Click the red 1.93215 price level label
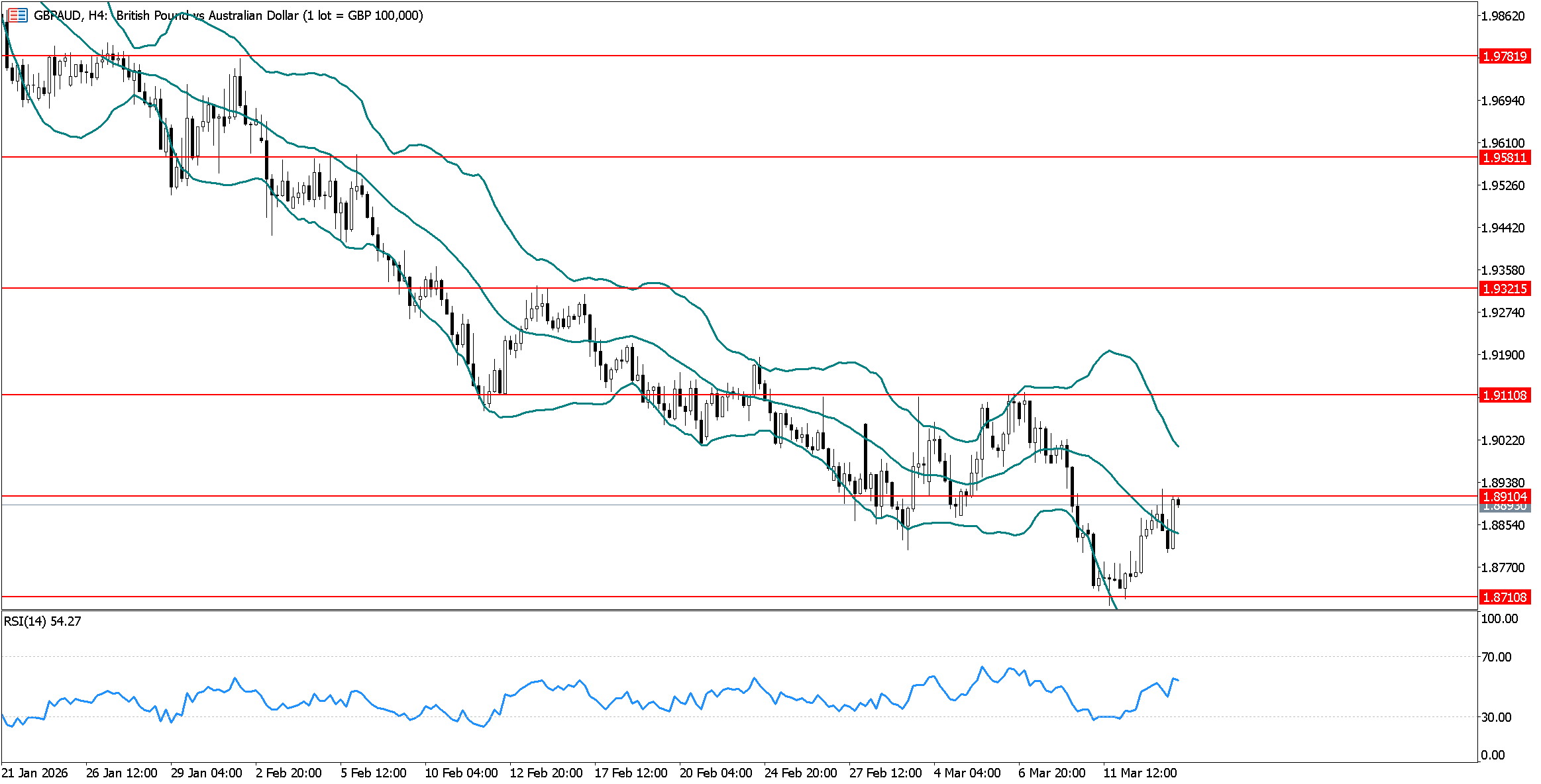The height and width of the screenshot is (784, 1541). (x=1505, y=289)
